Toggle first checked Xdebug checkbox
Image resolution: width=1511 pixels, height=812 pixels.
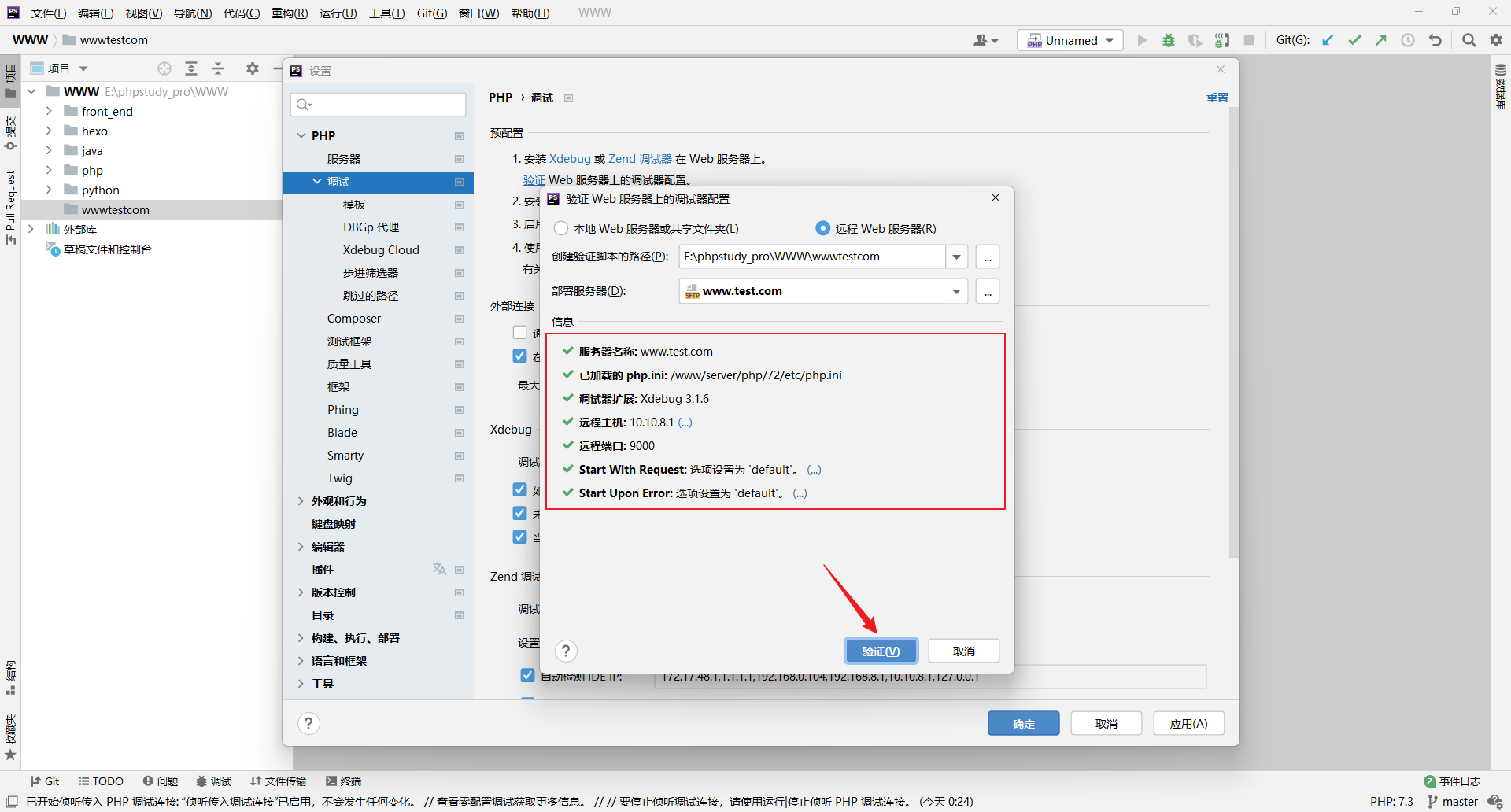point(519,489)
